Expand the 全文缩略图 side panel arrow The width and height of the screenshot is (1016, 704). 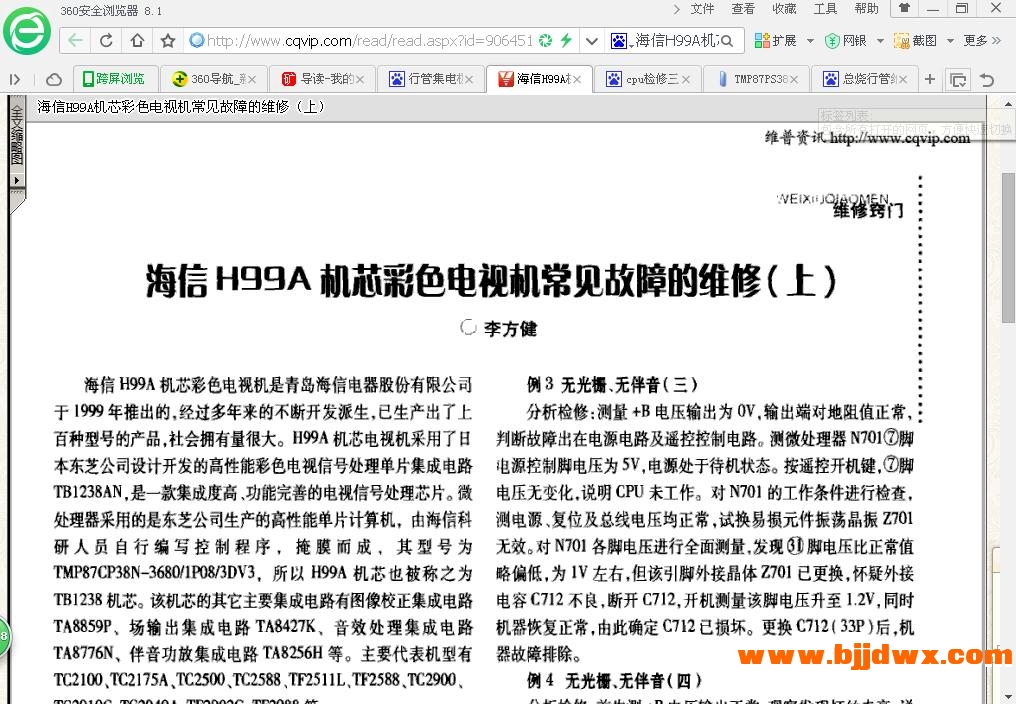(17, 180)
